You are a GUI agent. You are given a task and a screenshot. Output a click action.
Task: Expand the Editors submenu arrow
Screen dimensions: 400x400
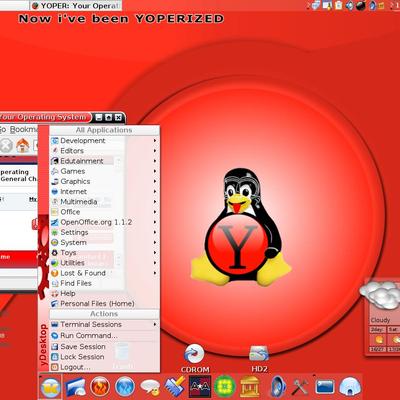coord(155,151)
